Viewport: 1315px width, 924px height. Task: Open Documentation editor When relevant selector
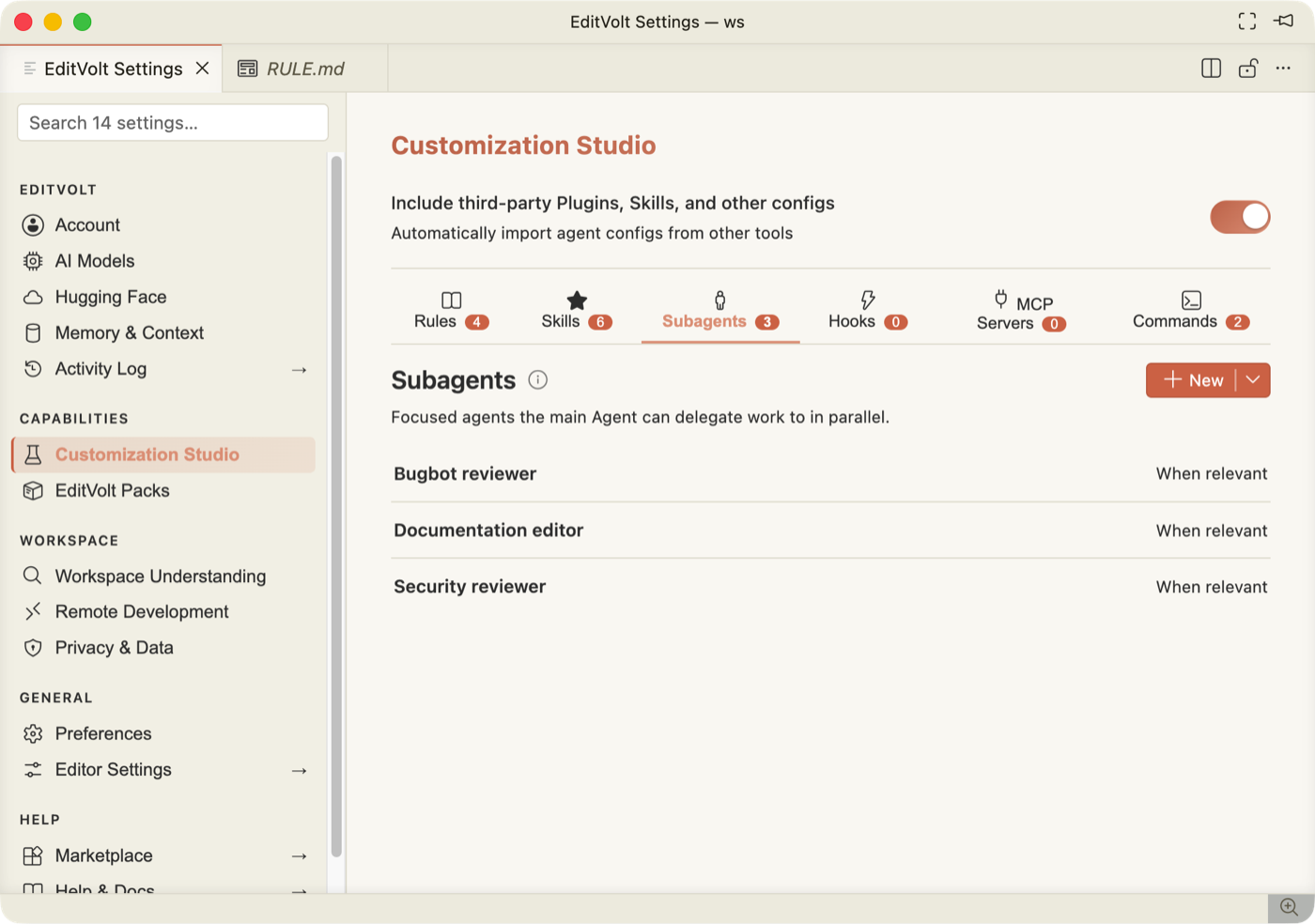pos(1212,531)
